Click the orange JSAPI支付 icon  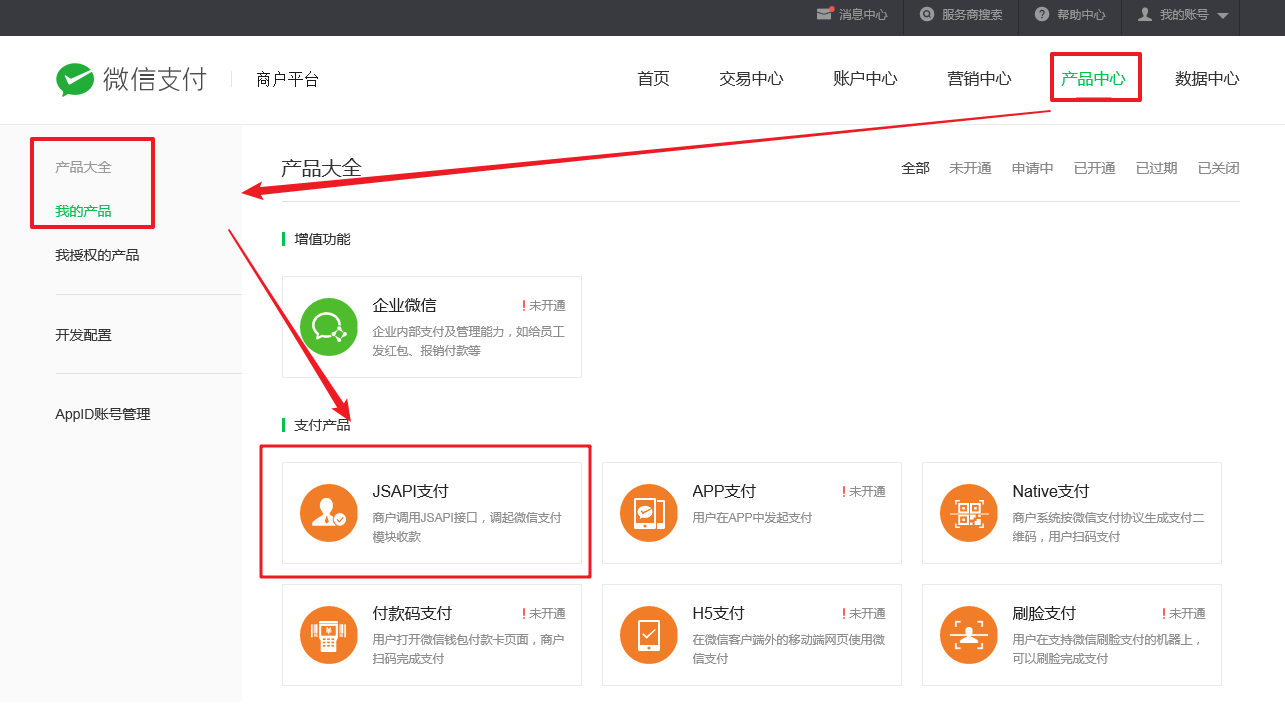[x=329, y=513]
